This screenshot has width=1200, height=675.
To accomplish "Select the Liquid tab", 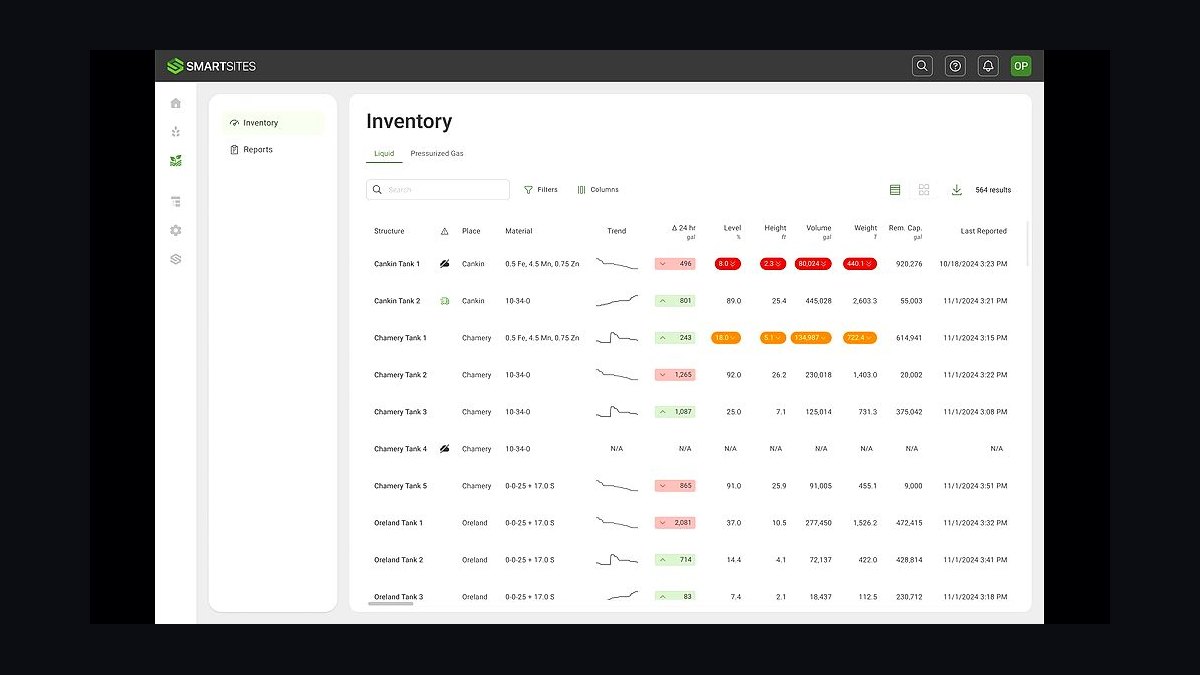I will pyautogui.click(x=384, y=154).
